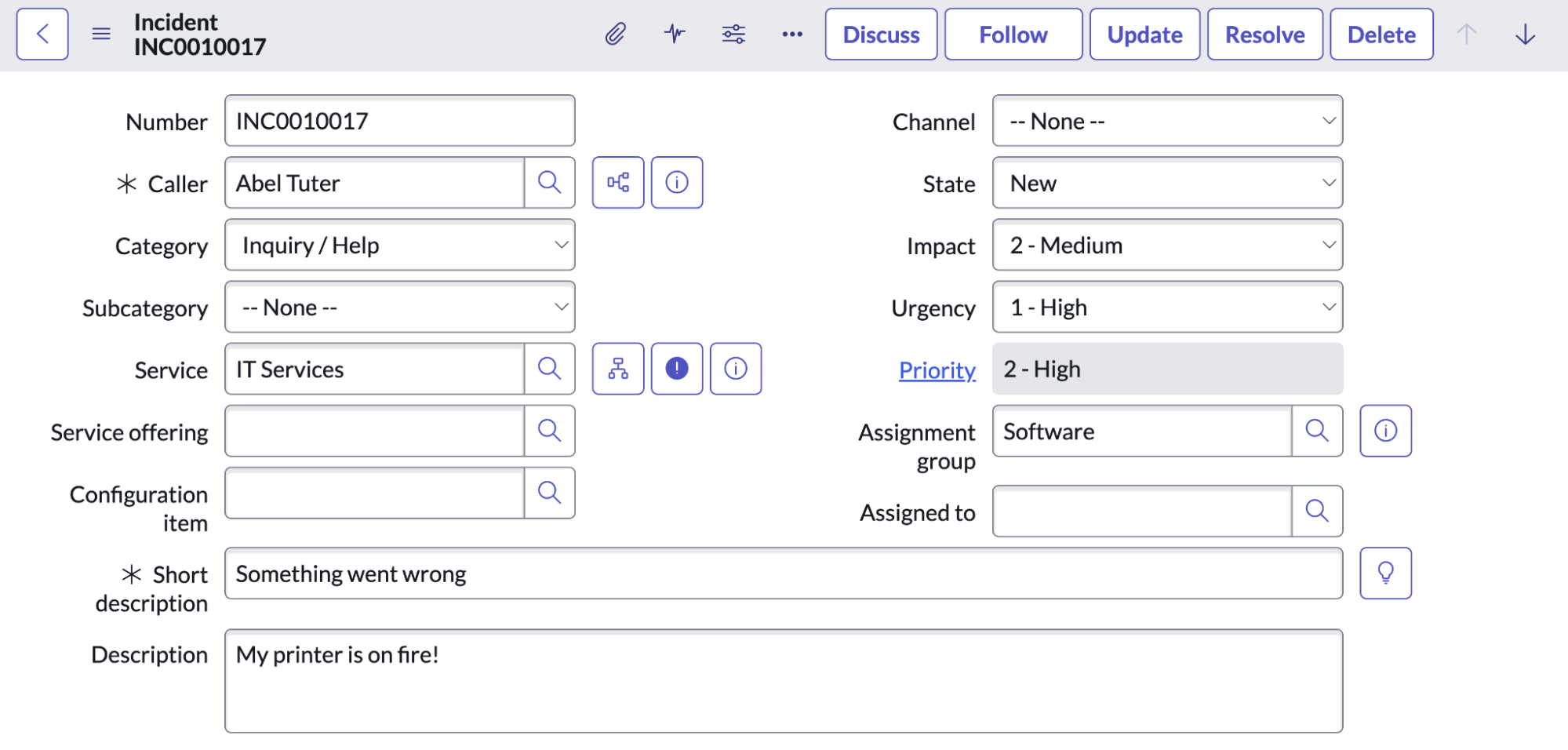Click the paperclip attachment icon

[616, 34]
